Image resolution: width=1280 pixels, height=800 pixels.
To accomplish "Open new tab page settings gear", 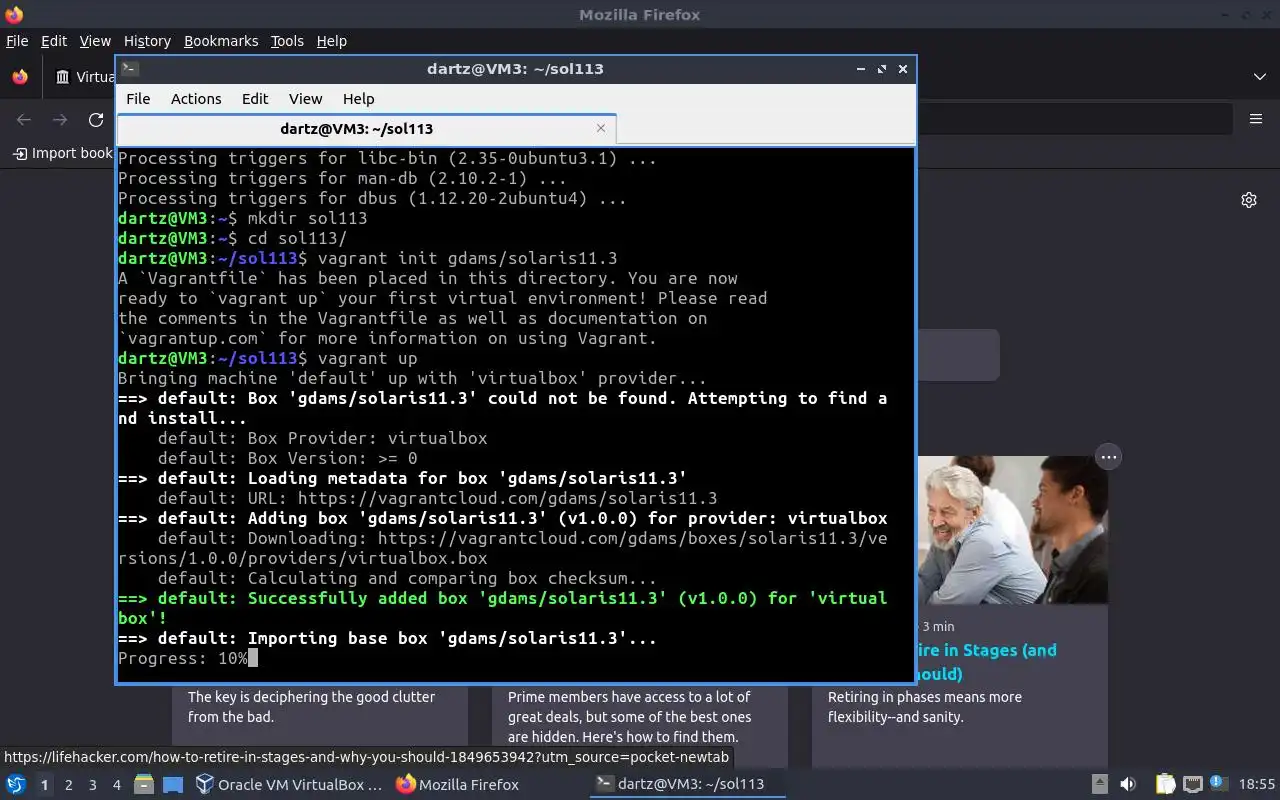I will (1249, 200).
